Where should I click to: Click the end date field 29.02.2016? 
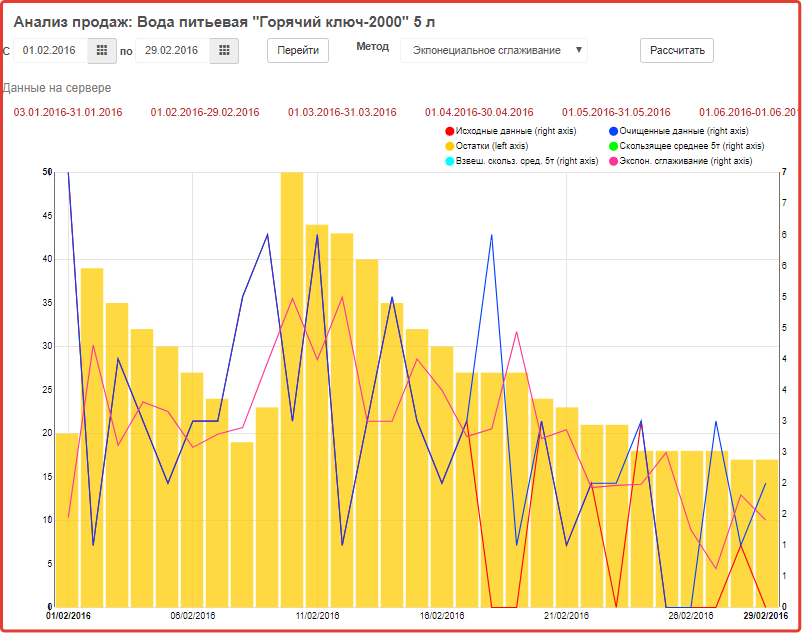coord(173,51)
